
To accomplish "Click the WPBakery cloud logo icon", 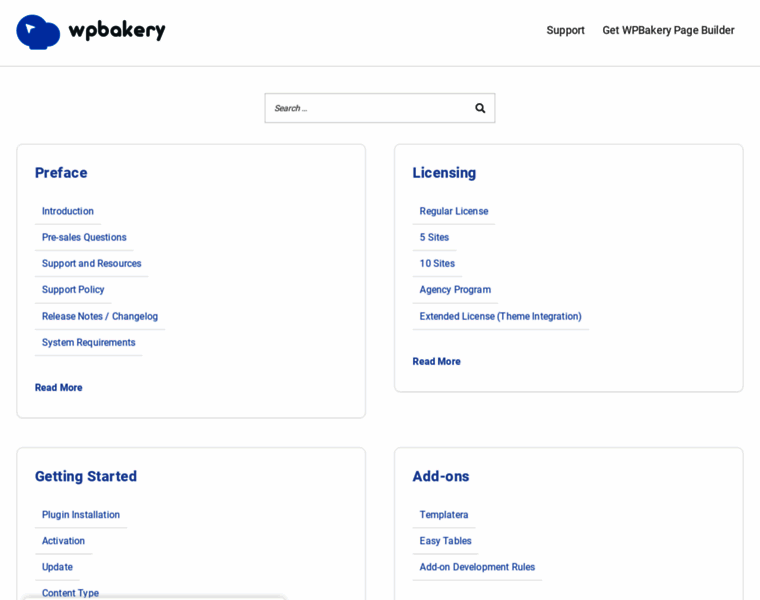I will pyautogui.click(x=38, y=32).
